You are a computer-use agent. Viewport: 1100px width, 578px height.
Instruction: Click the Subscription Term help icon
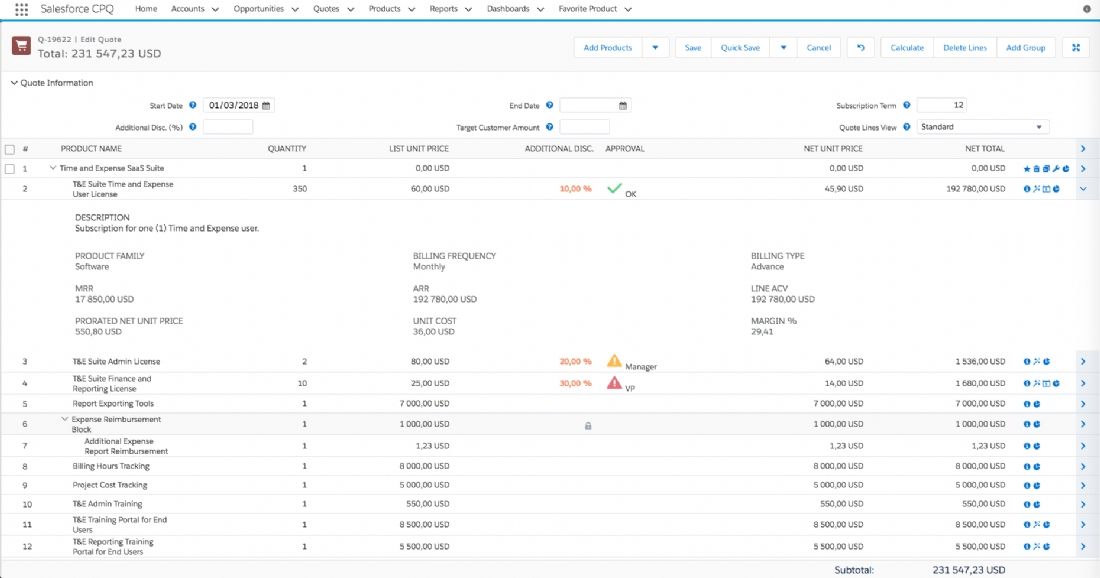(906, 105)
